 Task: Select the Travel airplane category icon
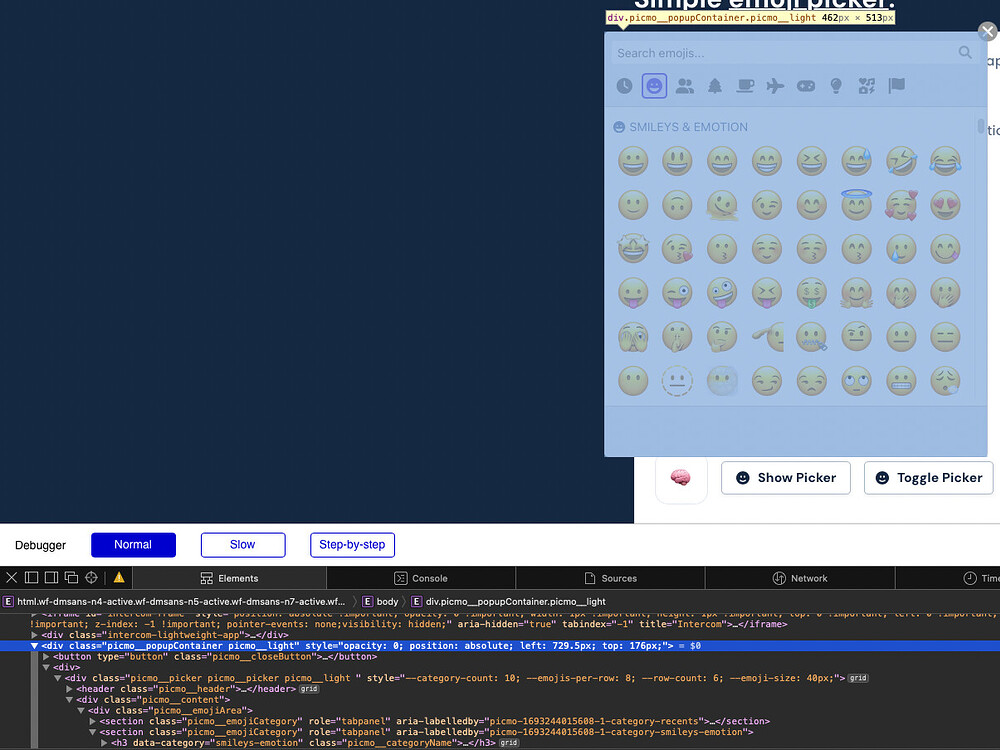coord(775,85)
